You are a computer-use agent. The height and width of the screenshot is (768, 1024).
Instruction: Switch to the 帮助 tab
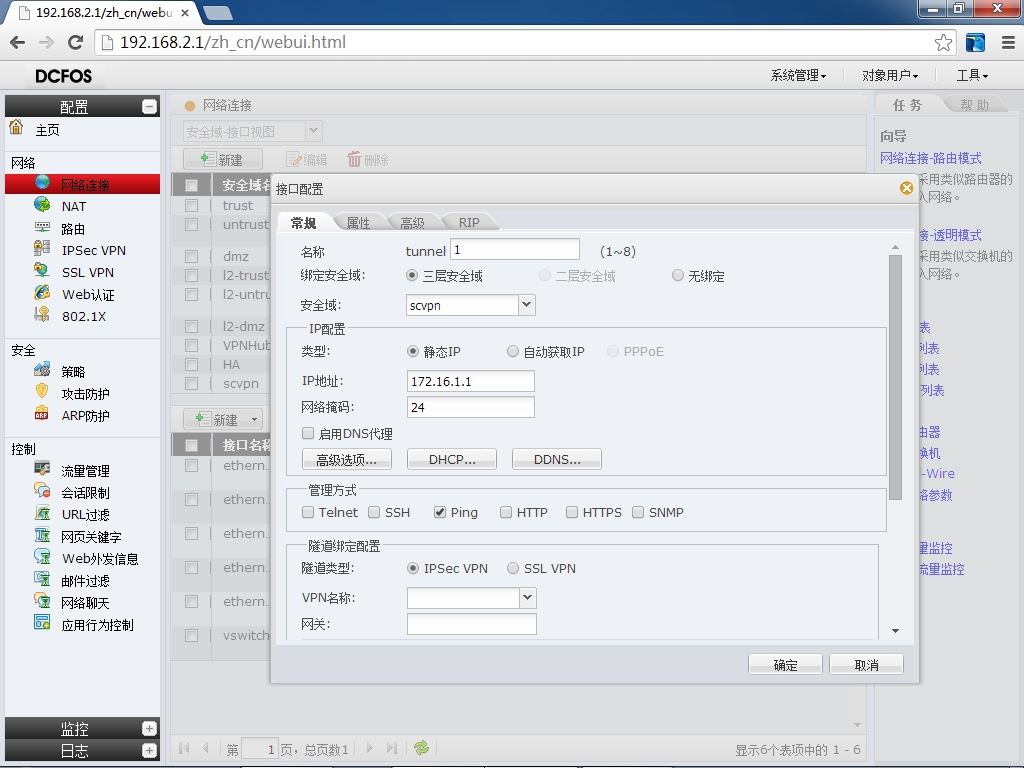pos(974,104)
